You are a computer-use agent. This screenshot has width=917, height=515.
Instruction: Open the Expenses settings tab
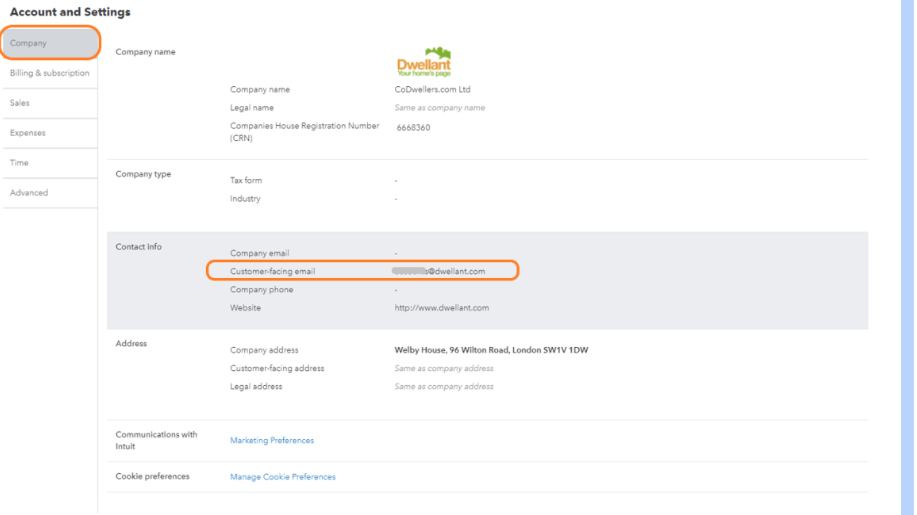point(50,133)
